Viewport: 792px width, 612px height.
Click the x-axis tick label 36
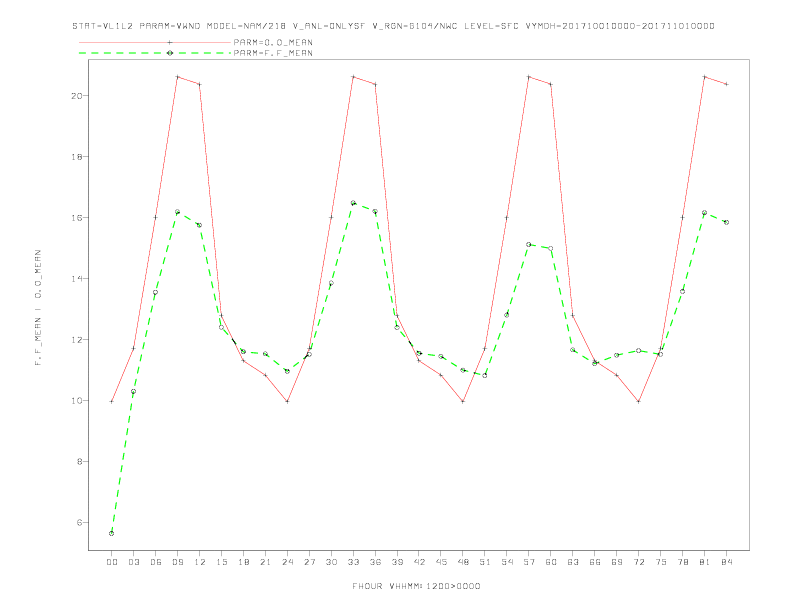click(375, 562)
